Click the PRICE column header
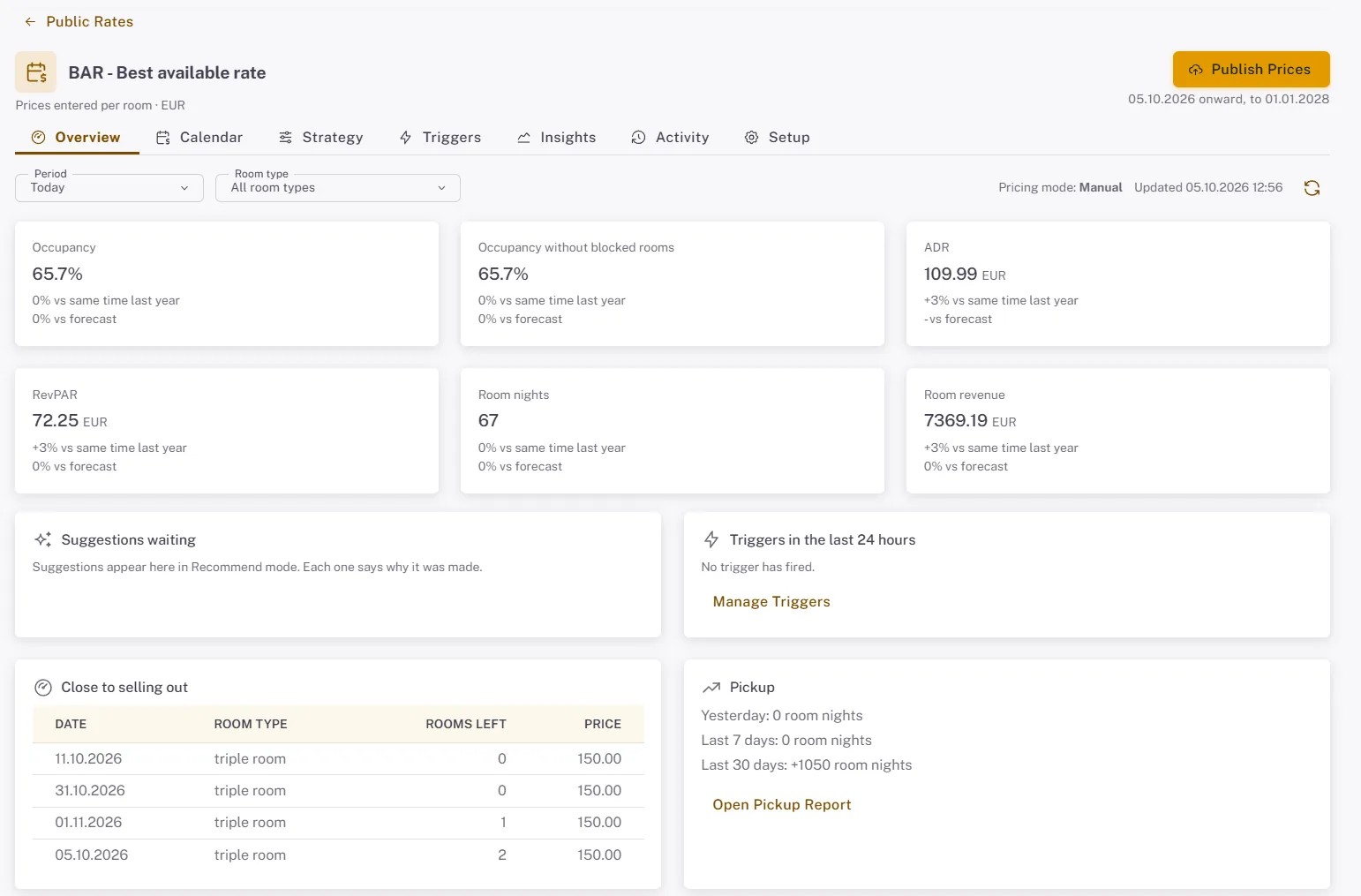The image size is (1361, 896). pos(603,724)
